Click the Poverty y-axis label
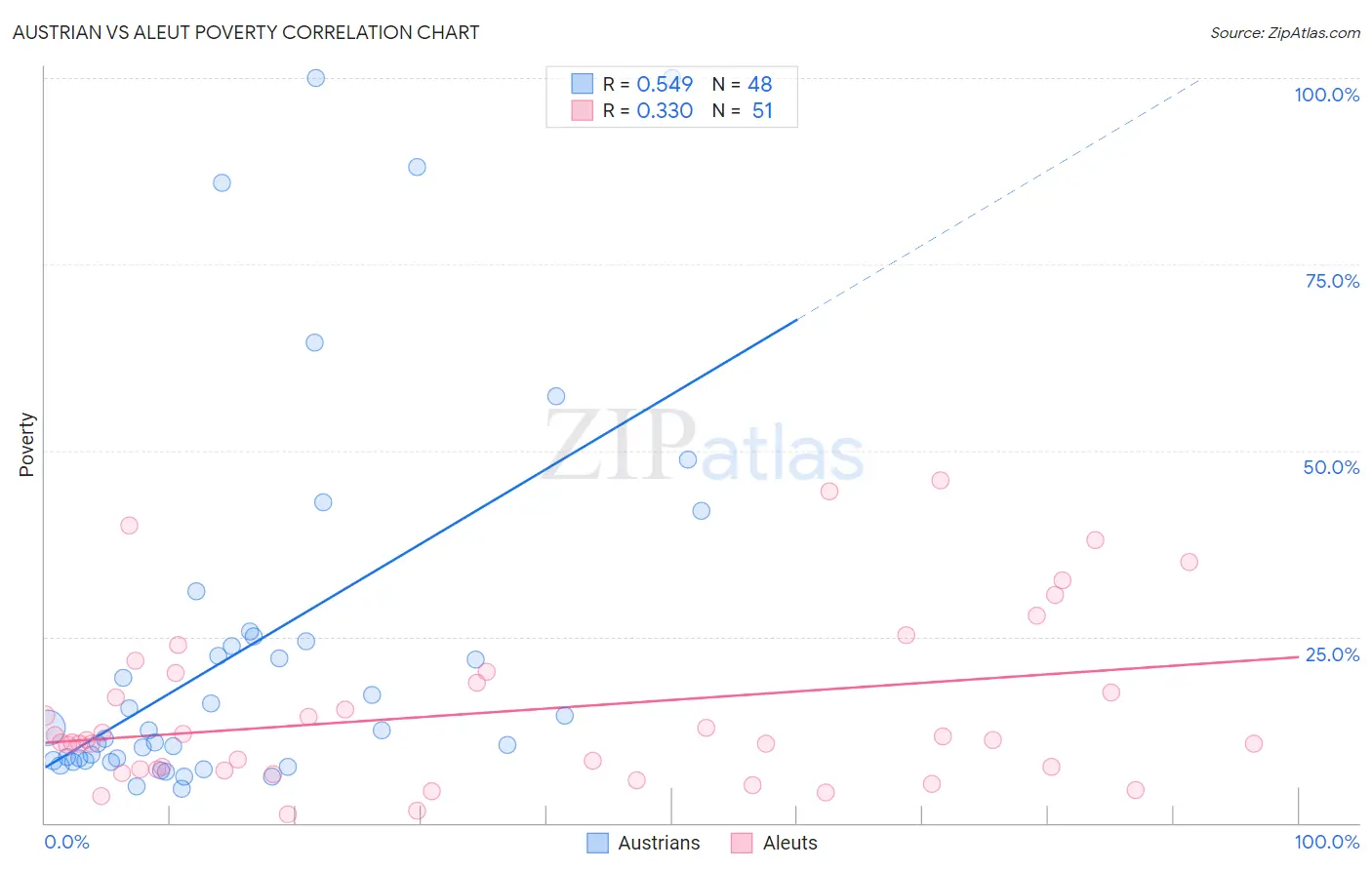Screen dimensions: 1372x870 click(x=26, y=445)
